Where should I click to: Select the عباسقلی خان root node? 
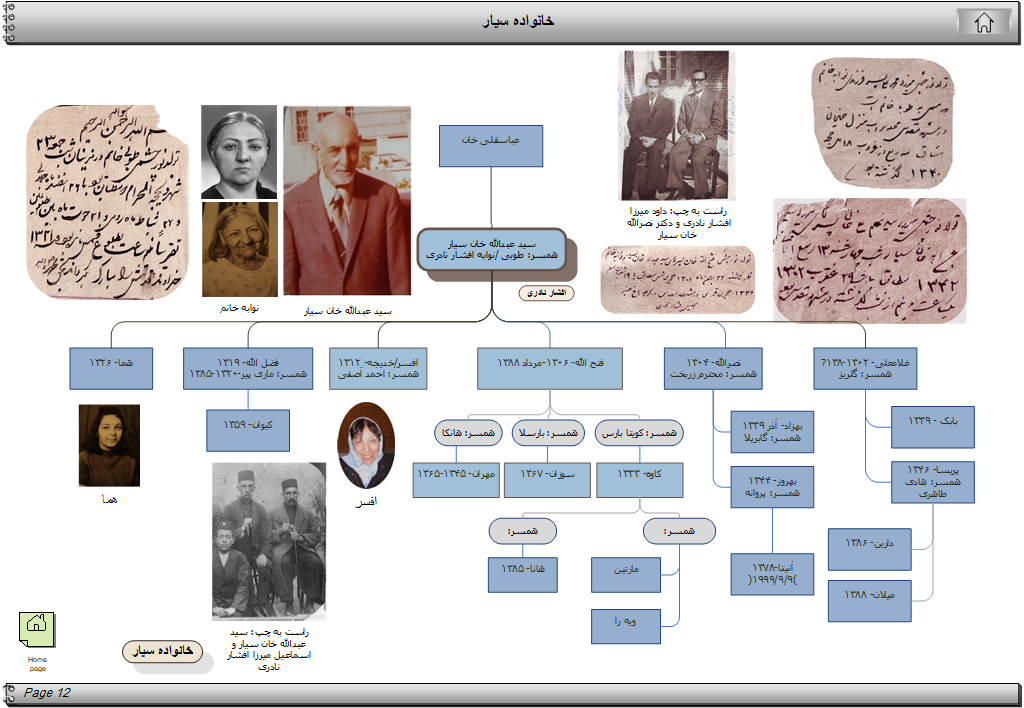(490, 146)
